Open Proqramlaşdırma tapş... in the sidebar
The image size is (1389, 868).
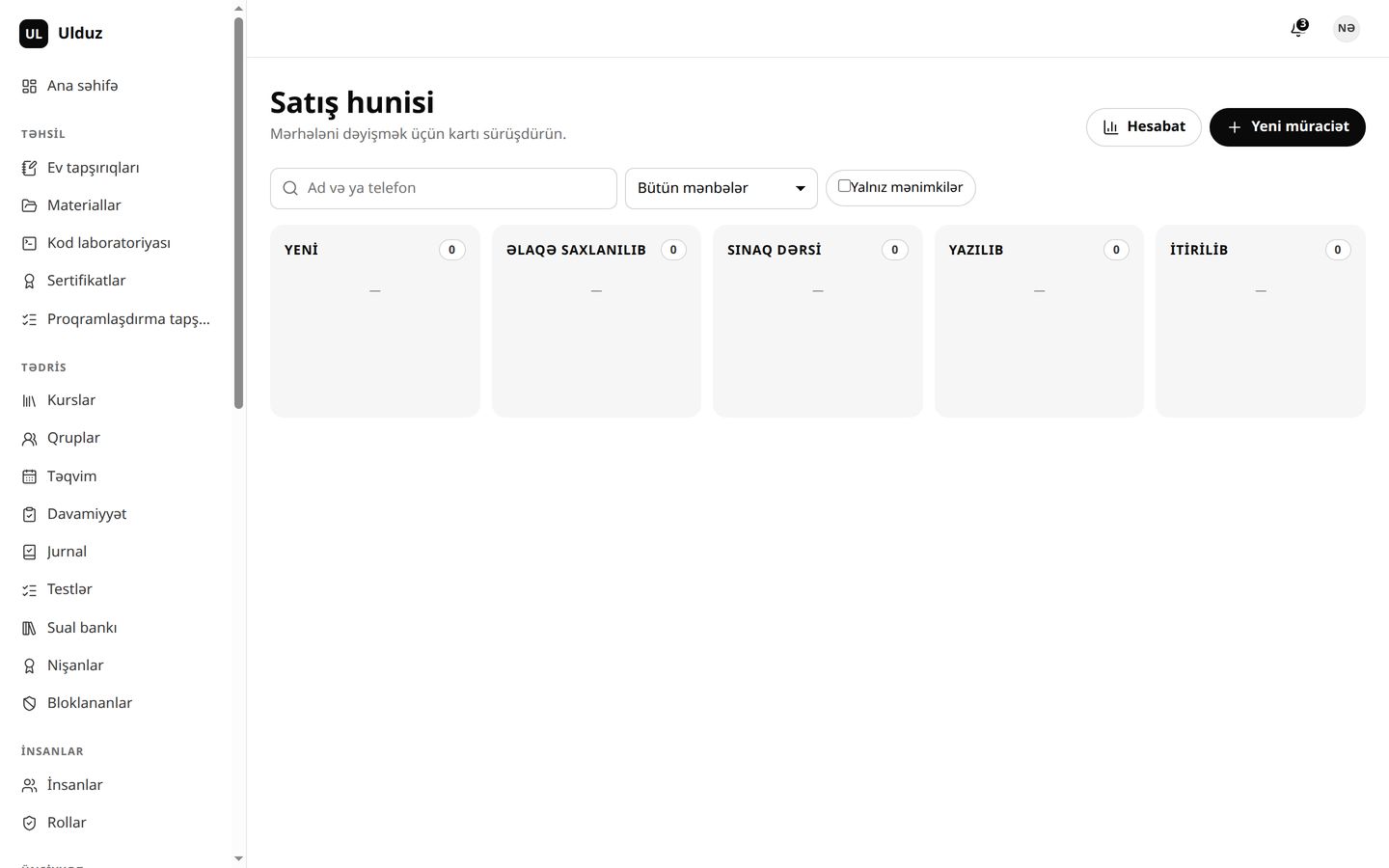115,319
